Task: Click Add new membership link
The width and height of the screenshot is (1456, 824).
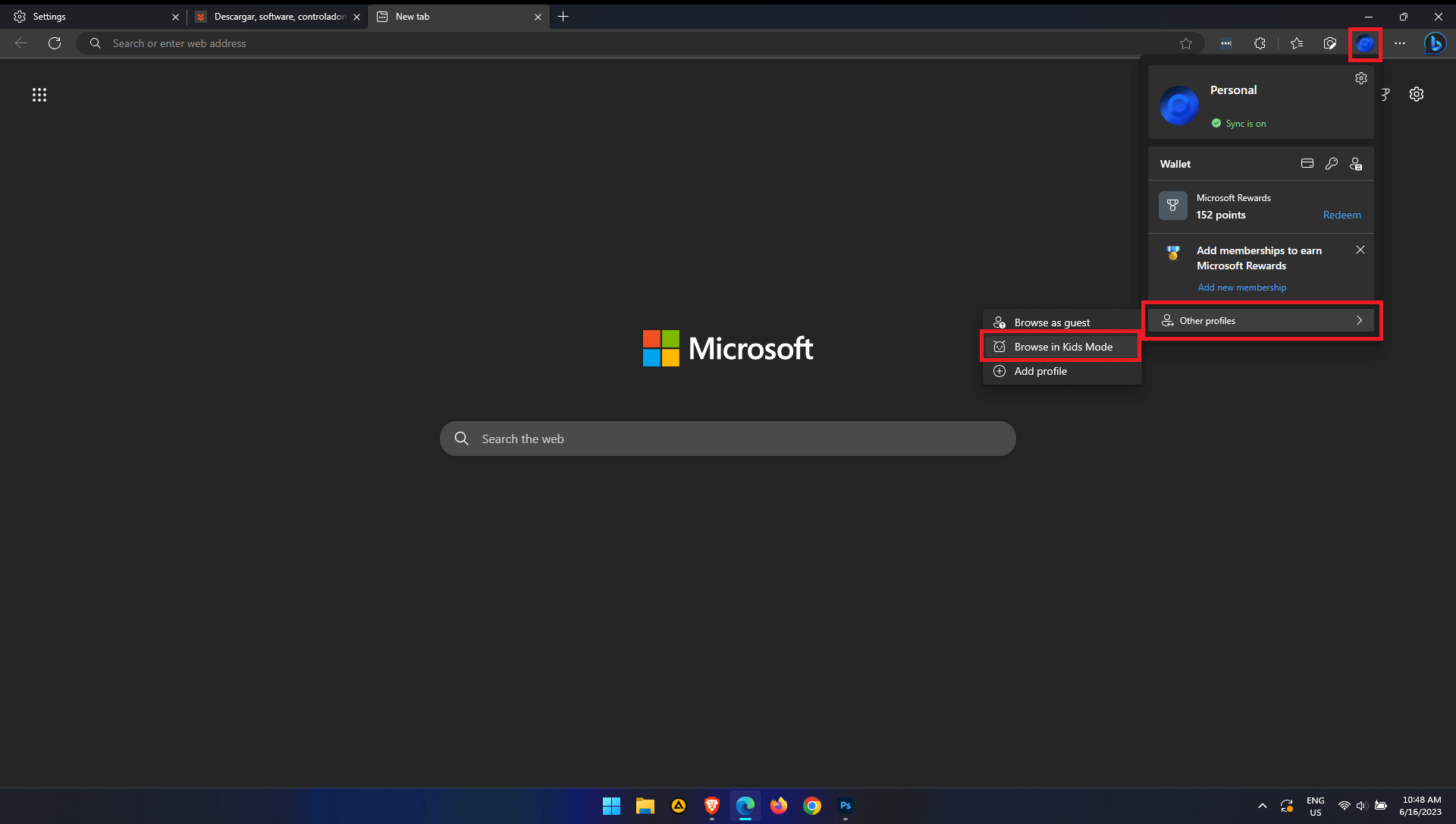Action: point(1241,288)
